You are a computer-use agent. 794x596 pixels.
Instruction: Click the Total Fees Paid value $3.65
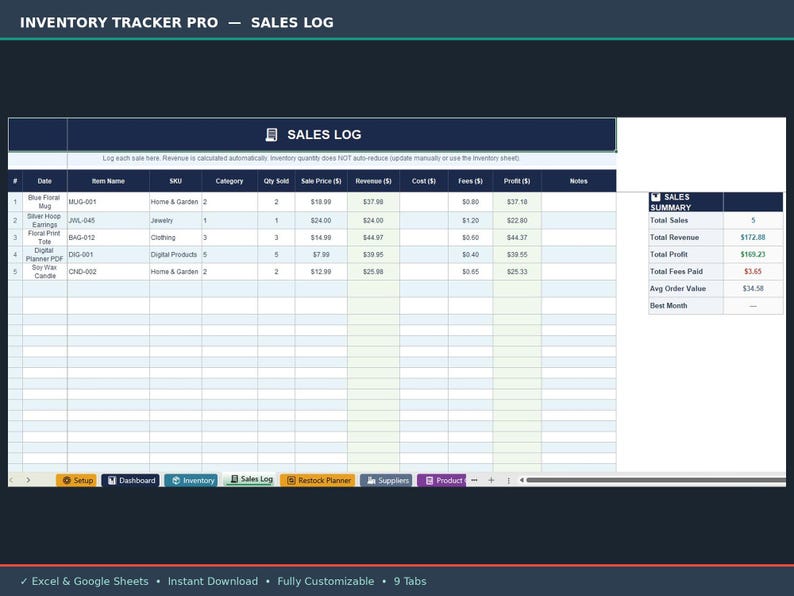pyautogui.click(x=753, y=271)
